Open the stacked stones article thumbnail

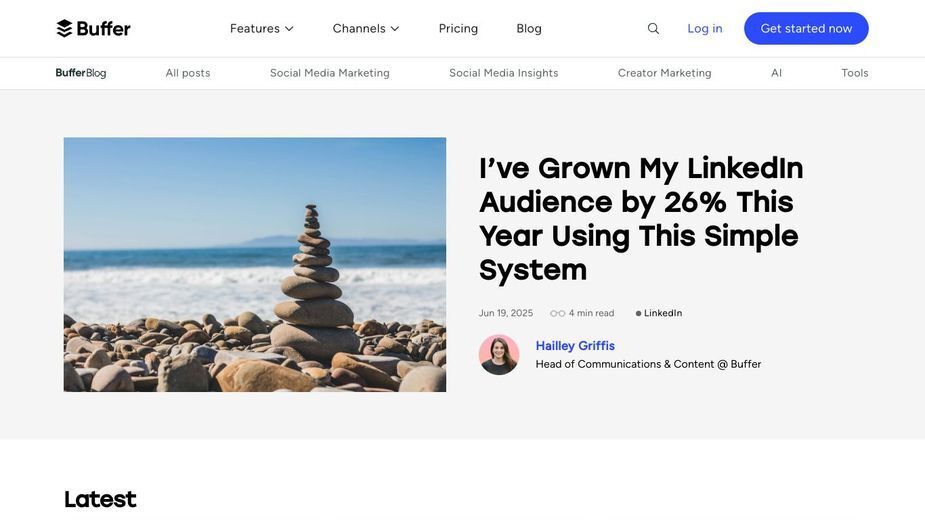point(255,264)
